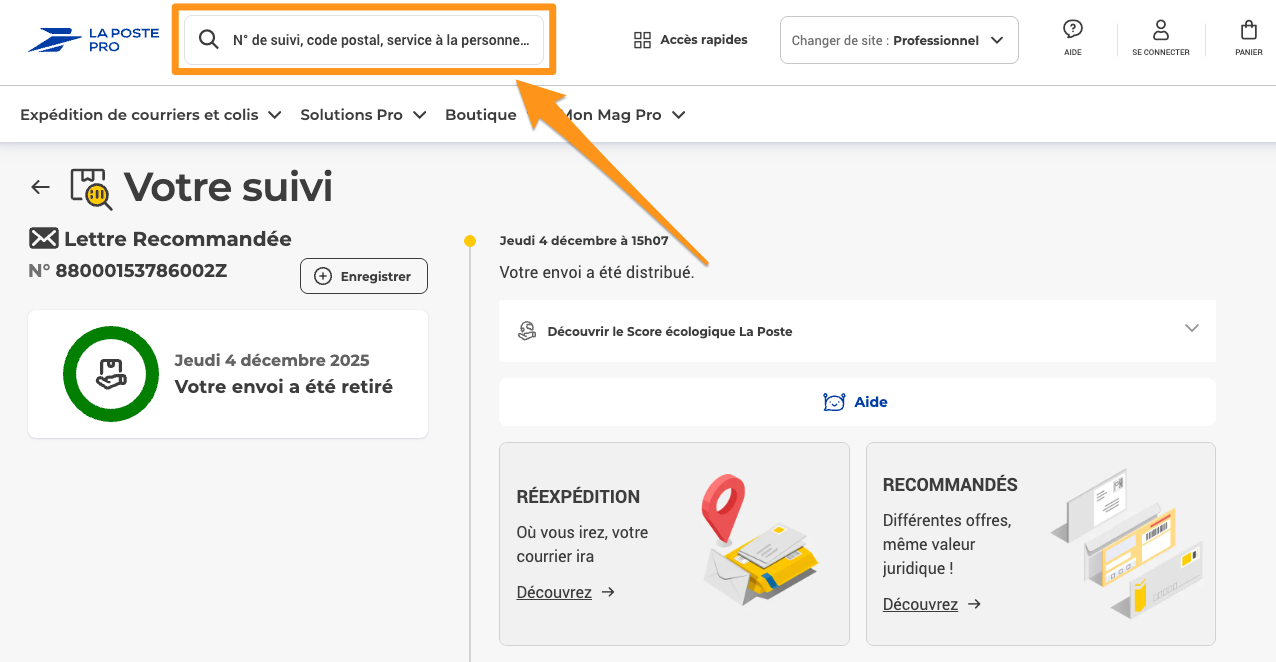Click Votre envoi a été retiré status

[x=284, y=387]
